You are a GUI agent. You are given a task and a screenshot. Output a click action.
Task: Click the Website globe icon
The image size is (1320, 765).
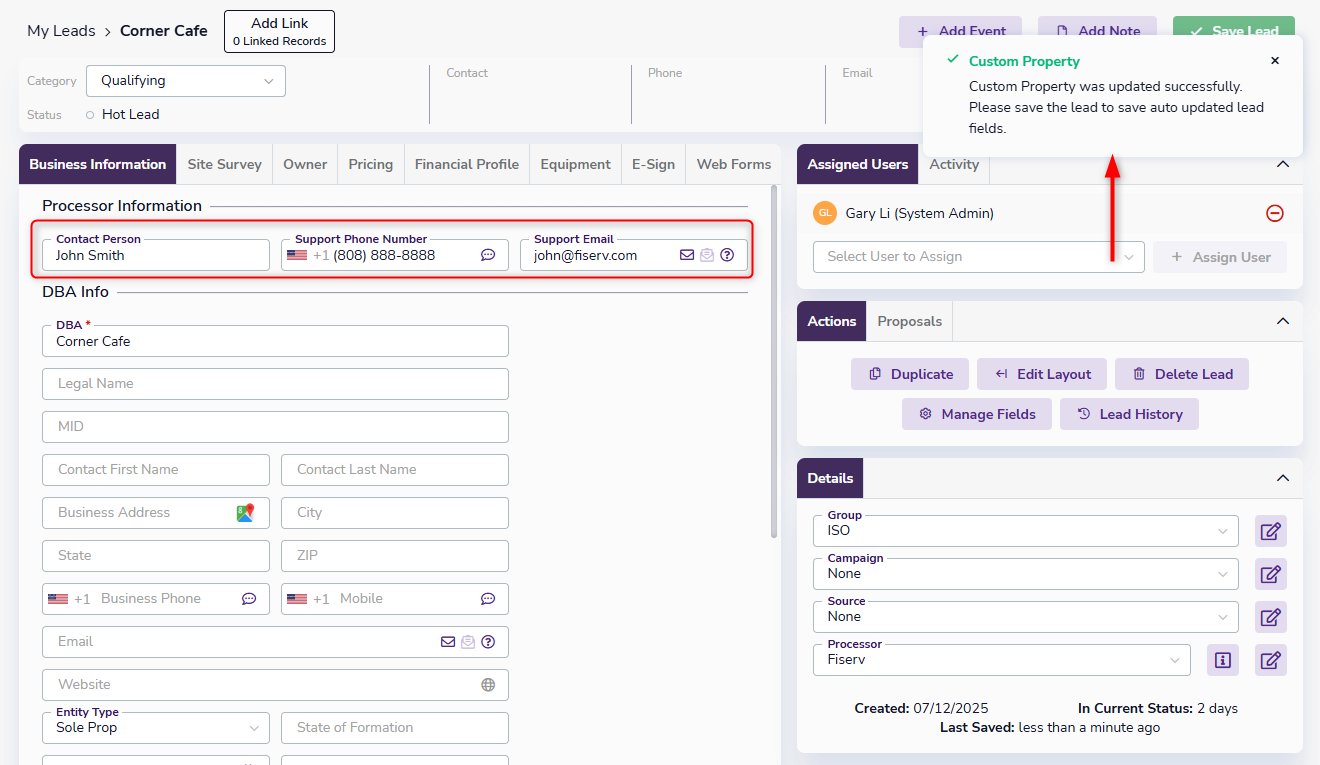point(488,685)
